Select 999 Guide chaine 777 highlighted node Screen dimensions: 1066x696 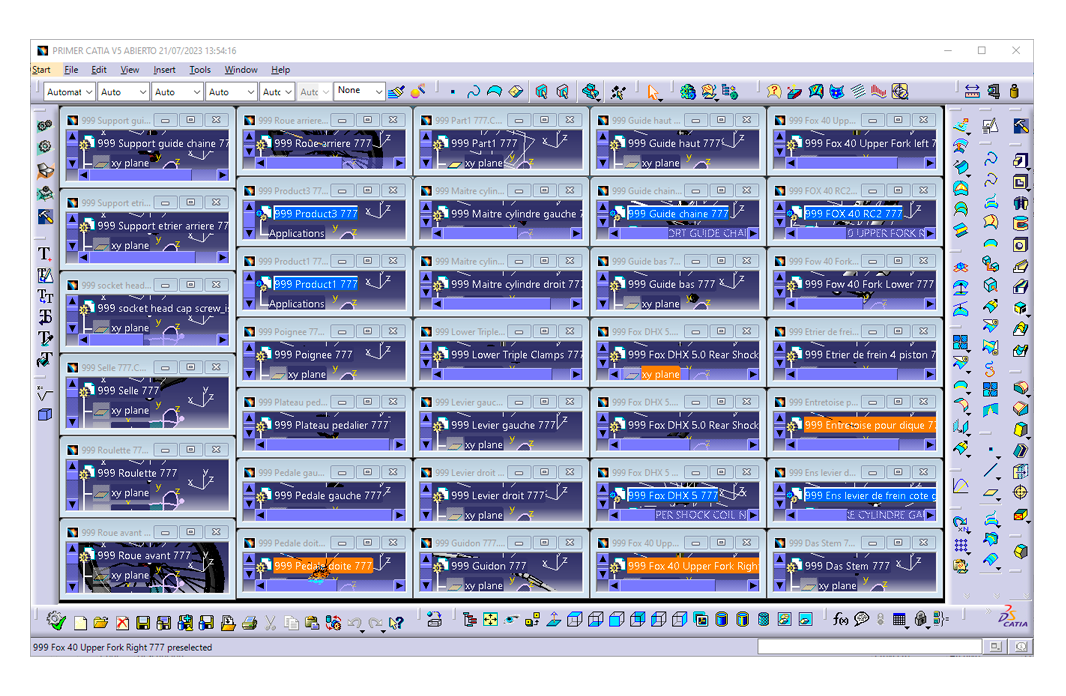point(678,213)
